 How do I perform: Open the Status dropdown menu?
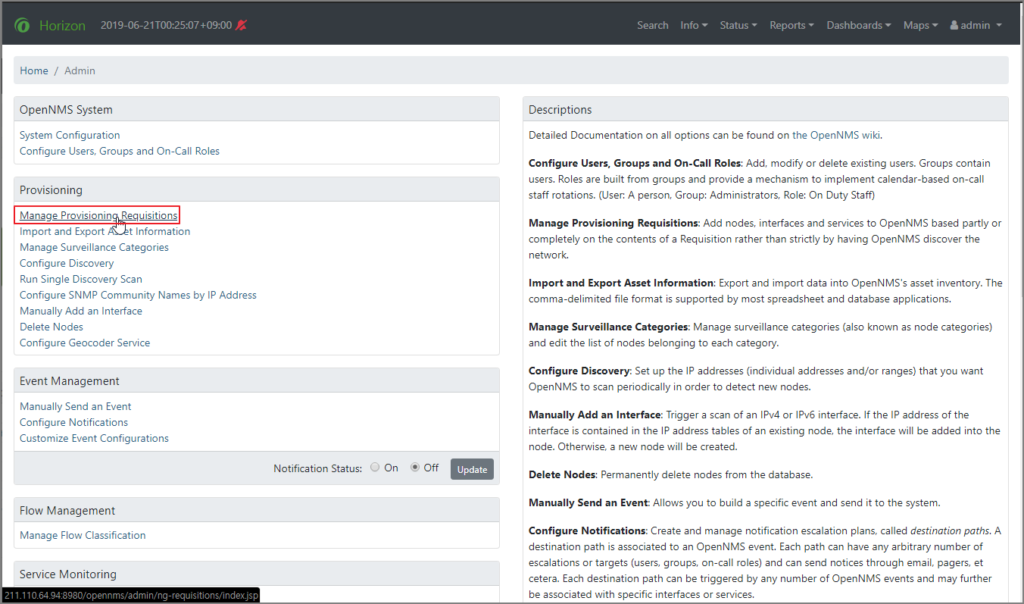738,25
